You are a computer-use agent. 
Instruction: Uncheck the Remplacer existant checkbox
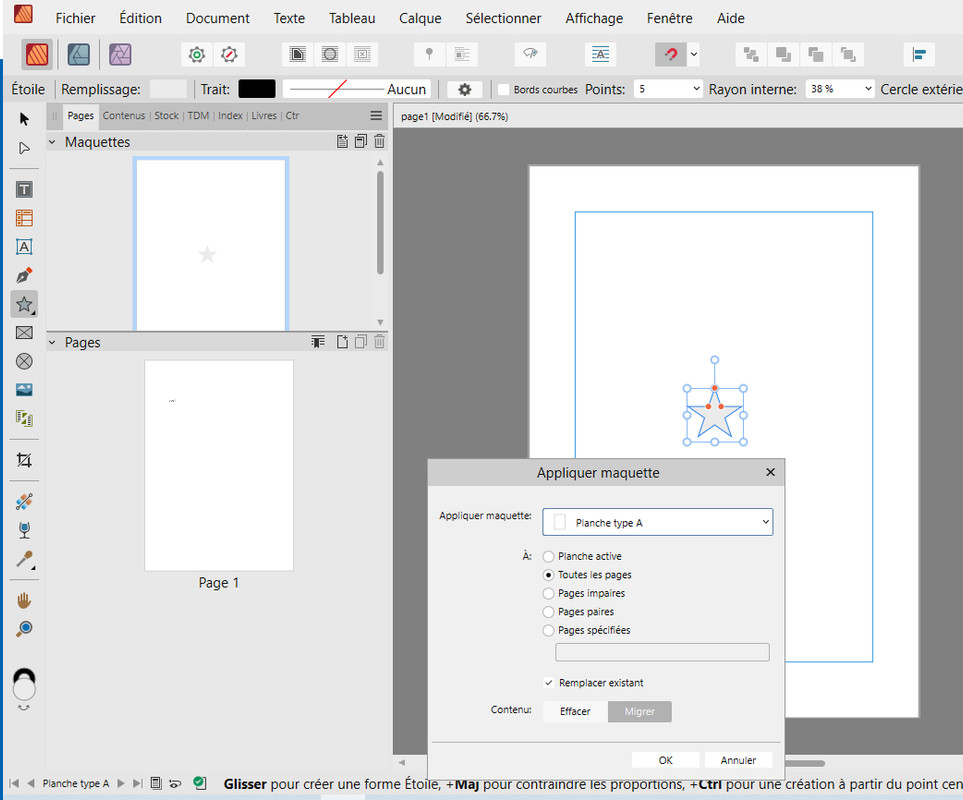(548, 683)
